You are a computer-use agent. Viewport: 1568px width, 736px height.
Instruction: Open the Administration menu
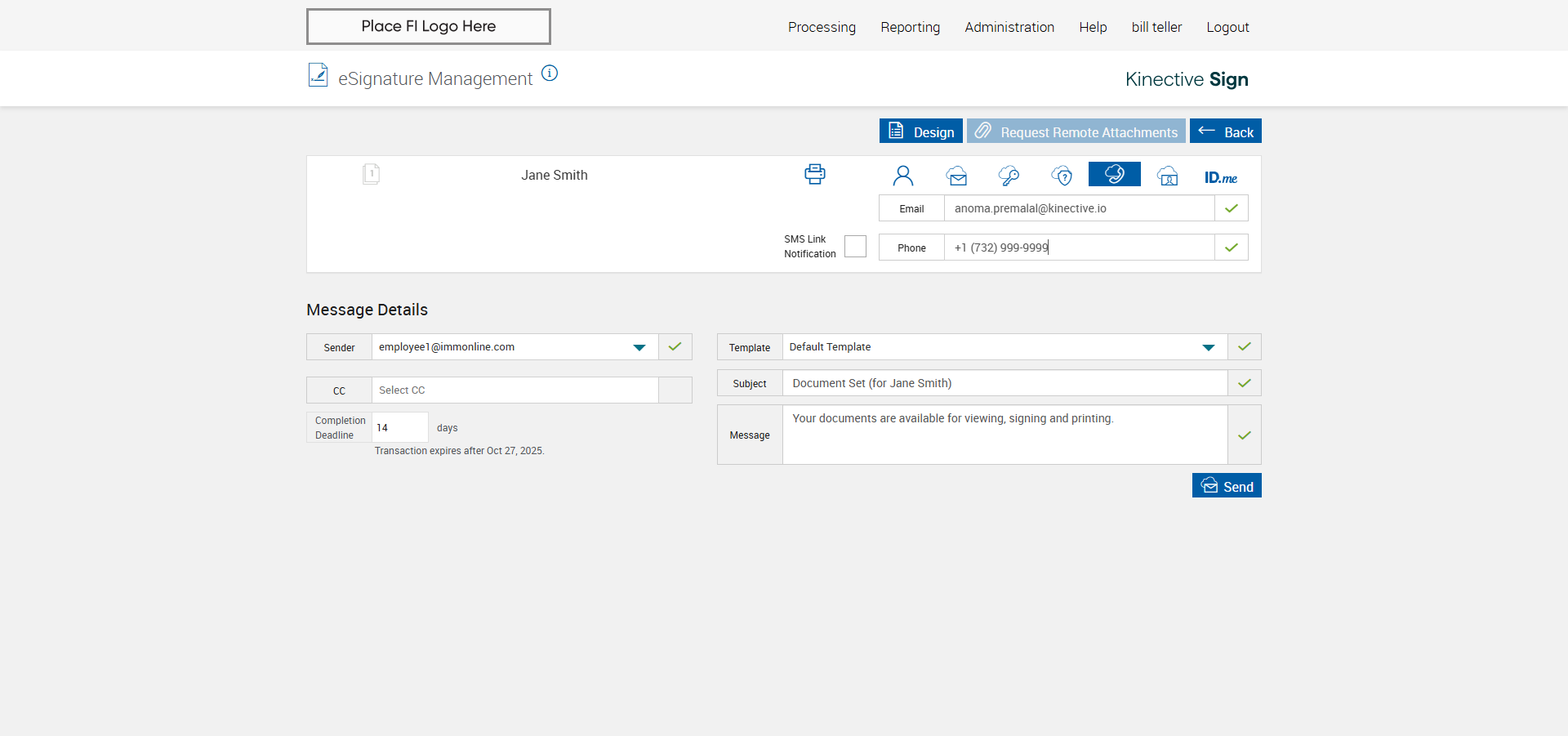pyautogui.click(x=1009, y=27)
